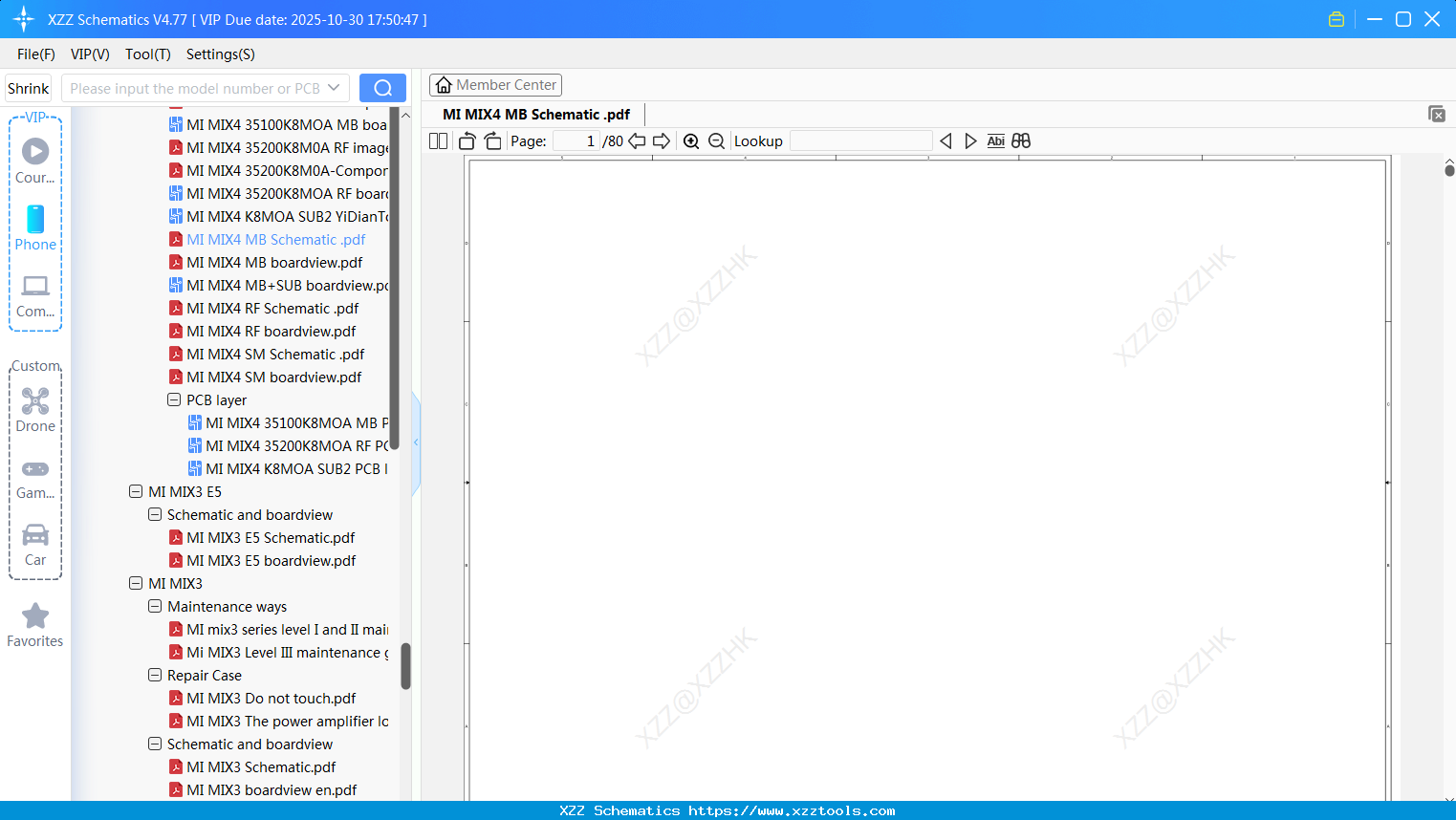Find previous lookup match
This screenshot has width=1456, height=820.
pyautogui.click(x=945, y=141)
